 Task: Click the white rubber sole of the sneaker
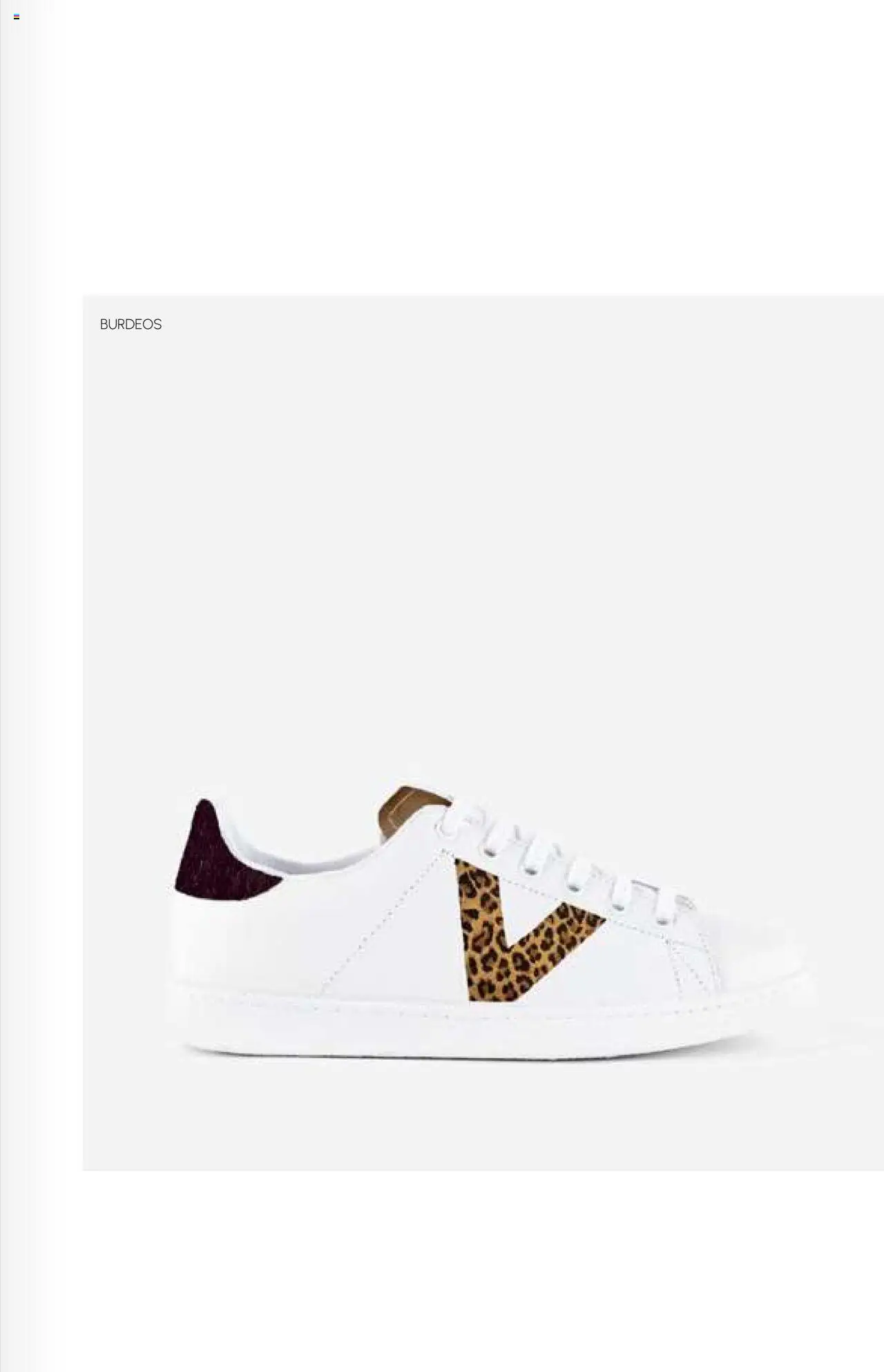pyautogui.click(x=483, y=1022)
